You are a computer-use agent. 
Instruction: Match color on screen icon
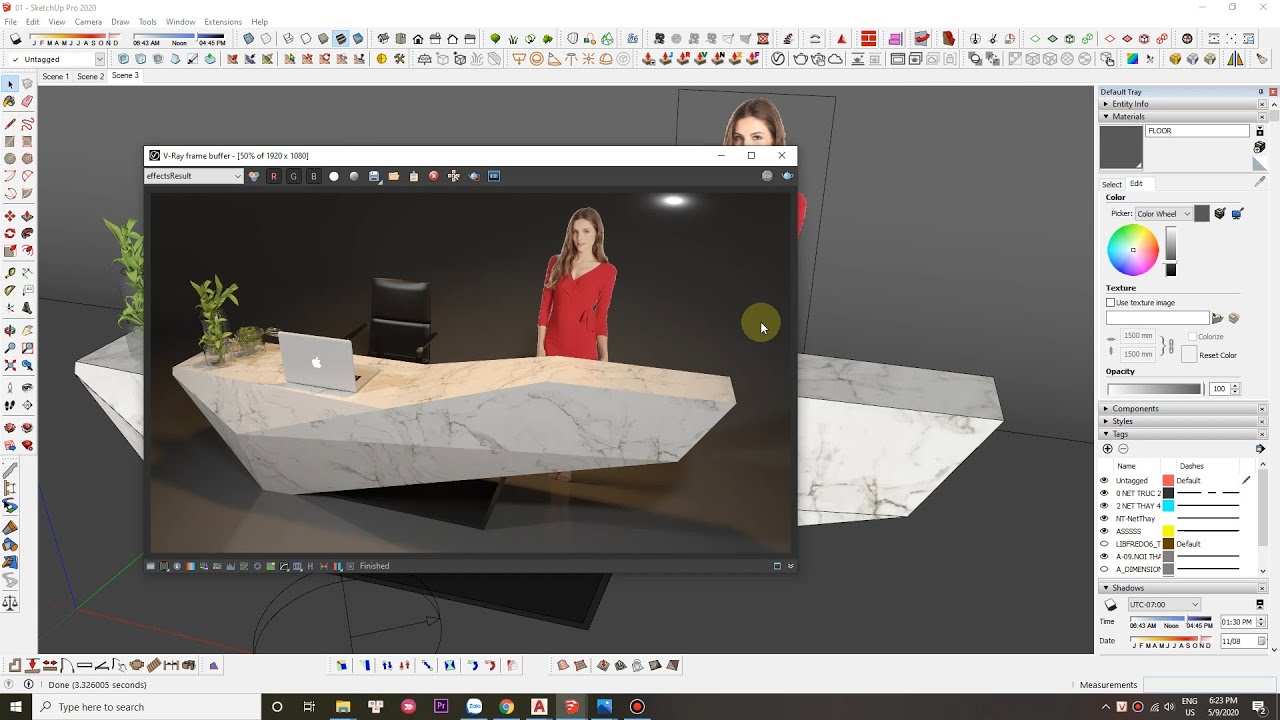tap(1237, 213)
